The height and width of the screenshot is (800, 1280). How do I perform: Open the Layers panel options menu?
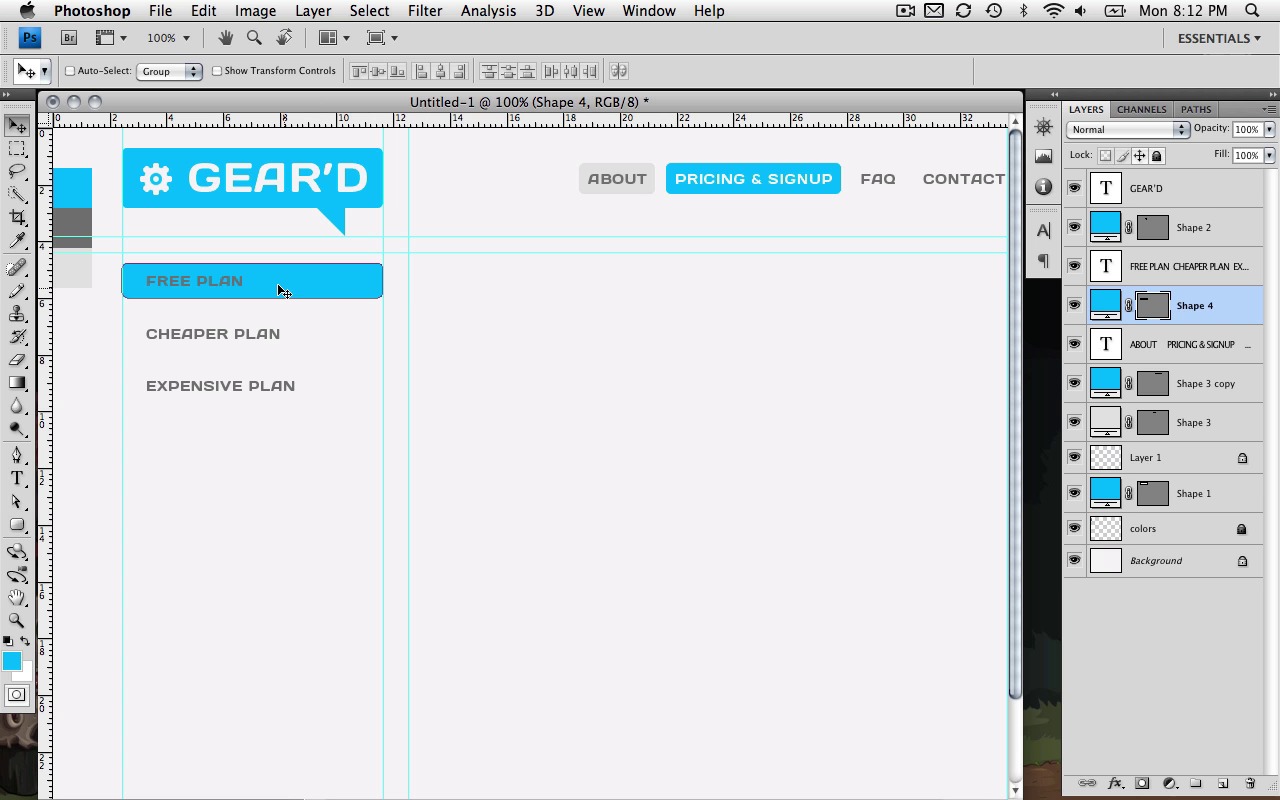[1269, 109]
